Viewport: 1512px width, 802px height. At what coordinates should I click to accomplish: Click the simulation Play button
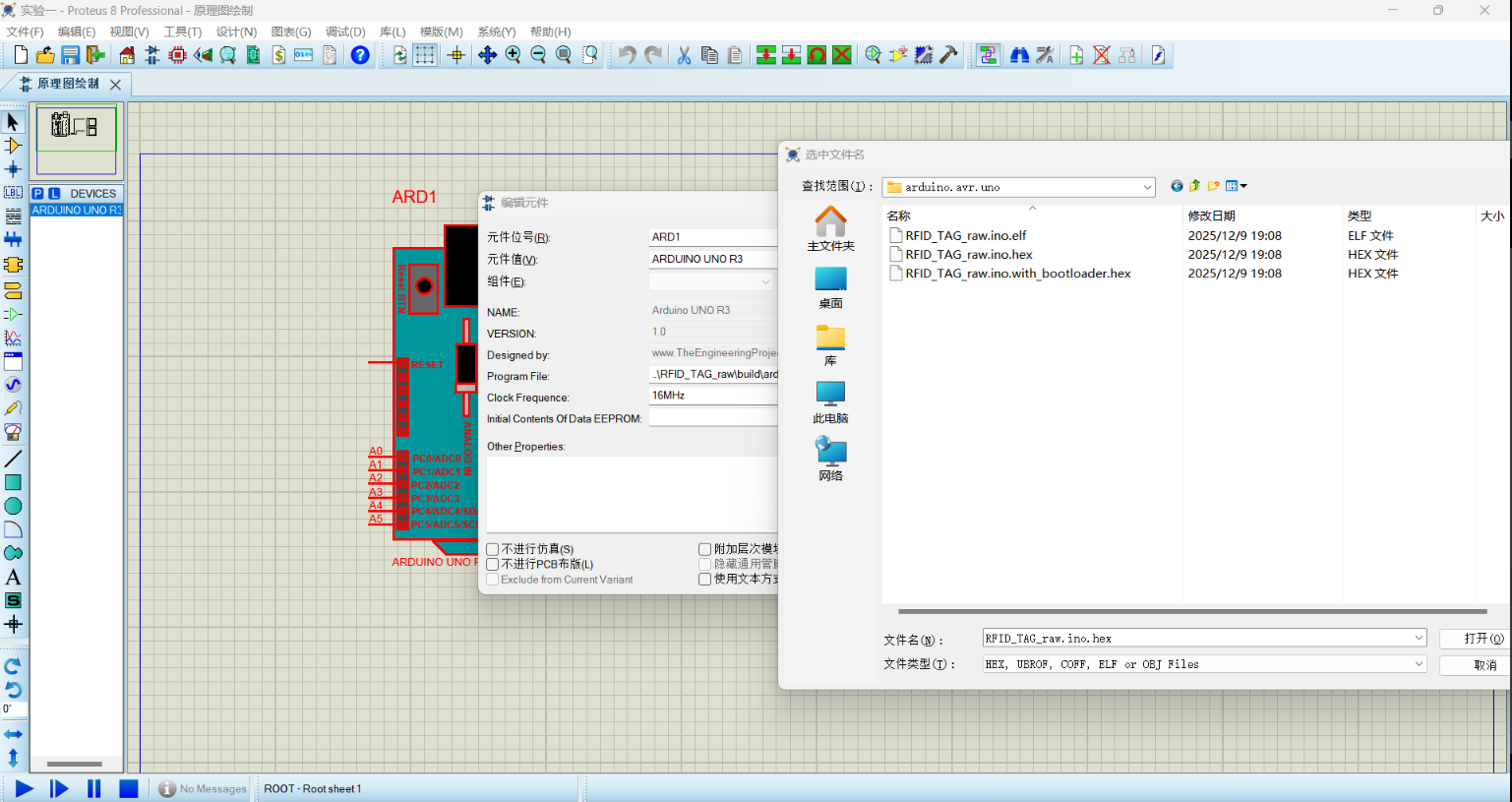[24, 788]
